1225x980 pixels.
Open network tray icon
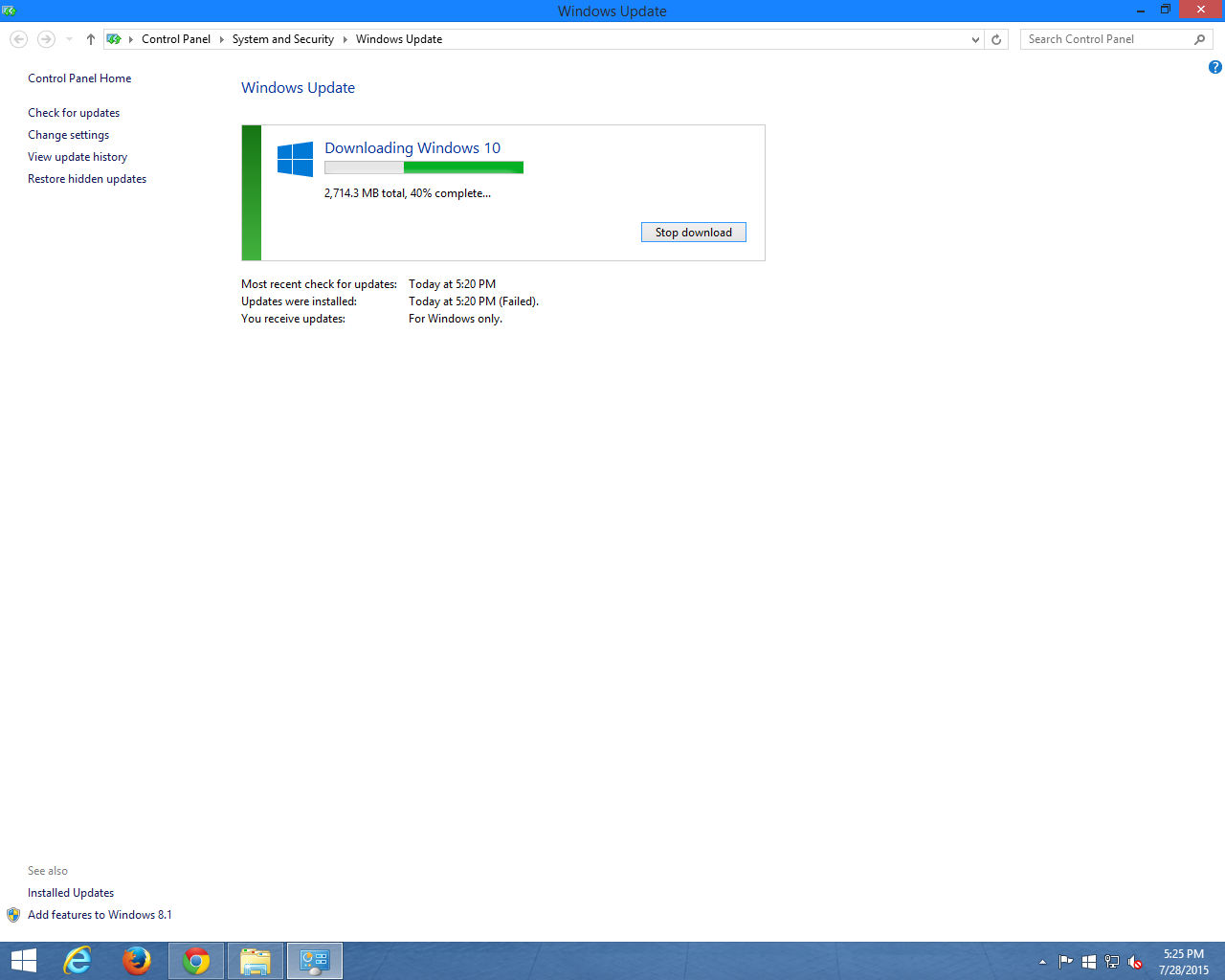(x=1111, y=962)
